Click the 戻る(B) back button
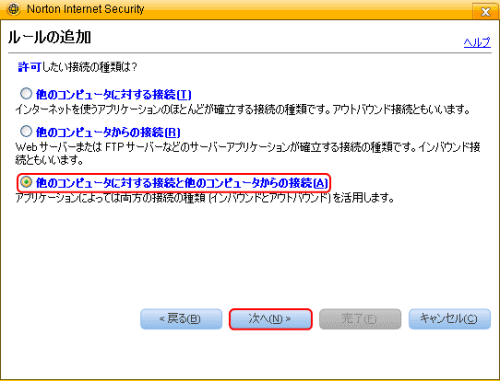 (x=181, y=319)
